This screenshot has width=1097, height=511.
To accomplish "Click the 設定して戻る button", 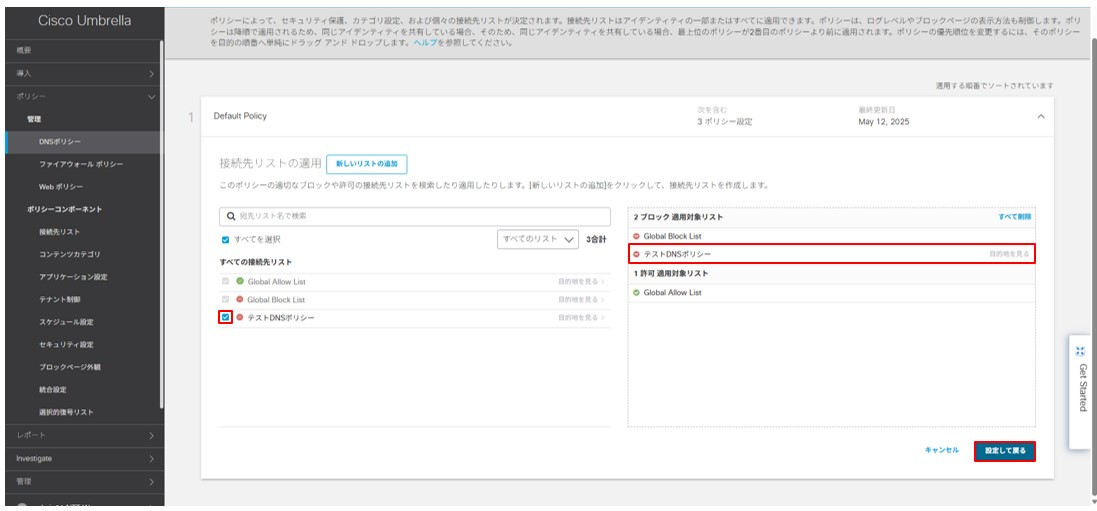I will pos(1005,451).
